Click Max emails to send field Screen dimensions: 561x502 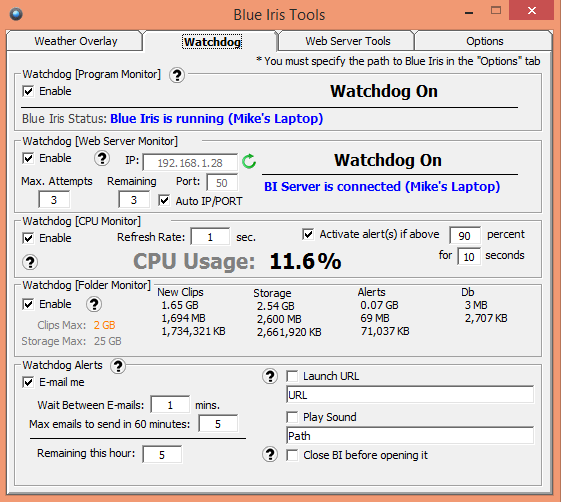(x=218, y=424)
